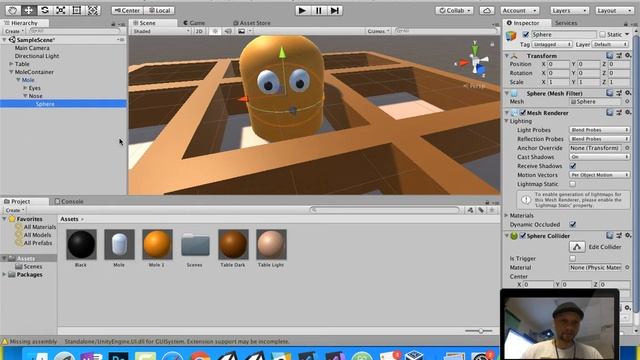Open the Account dropdown button
Screen dimensions: 640x360
520,10
